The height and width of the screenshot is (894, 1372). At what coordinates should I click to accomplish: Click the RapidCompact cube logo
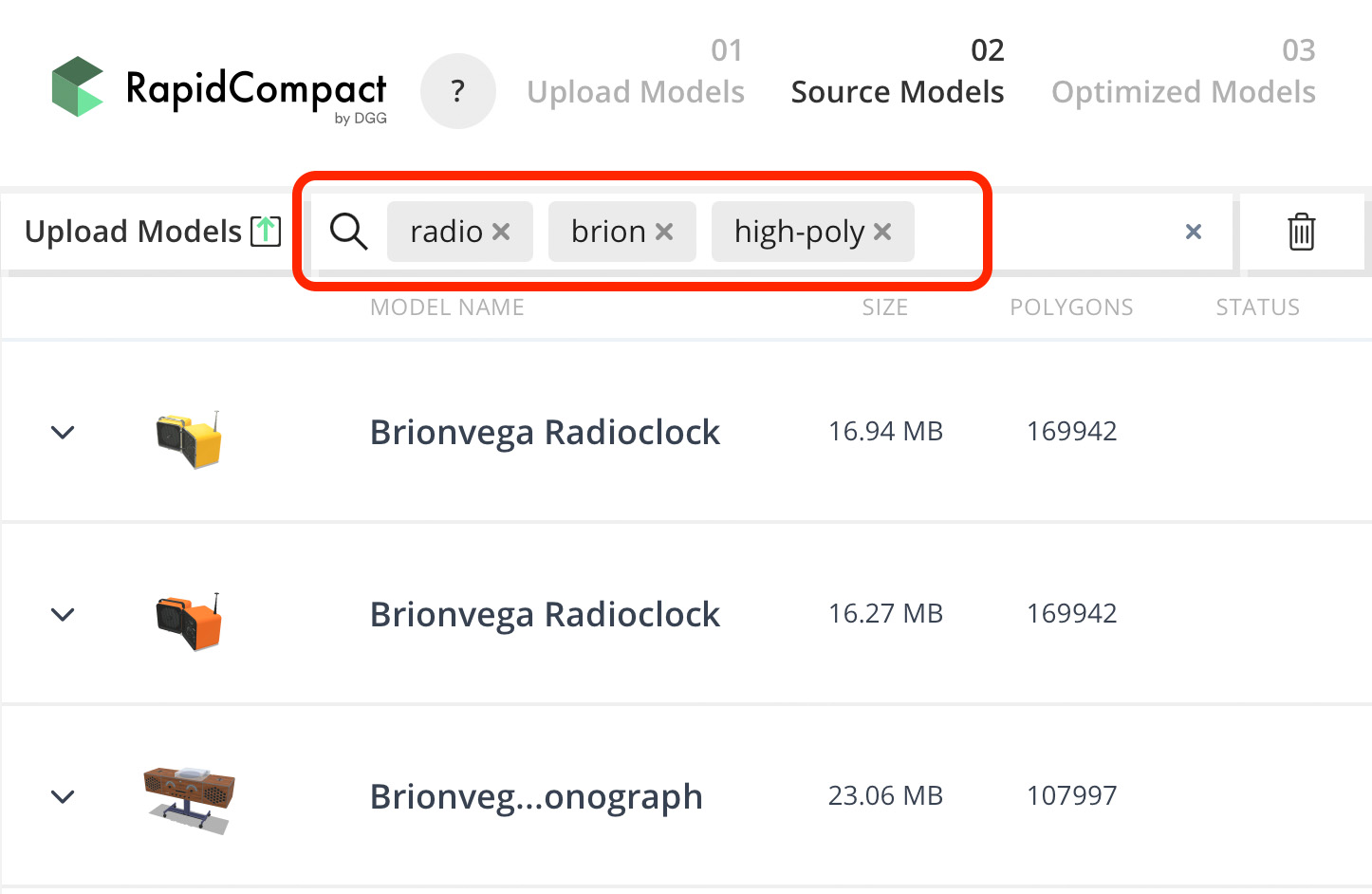77,86
